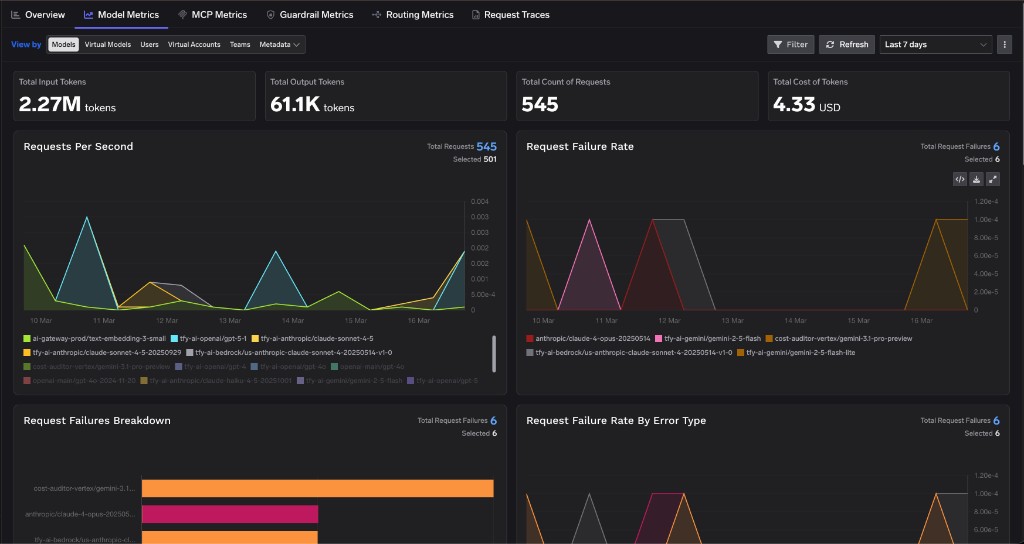
Task: Enable tfy-ai-openai/gpt-4 legend entry
Action: (210, 366)
